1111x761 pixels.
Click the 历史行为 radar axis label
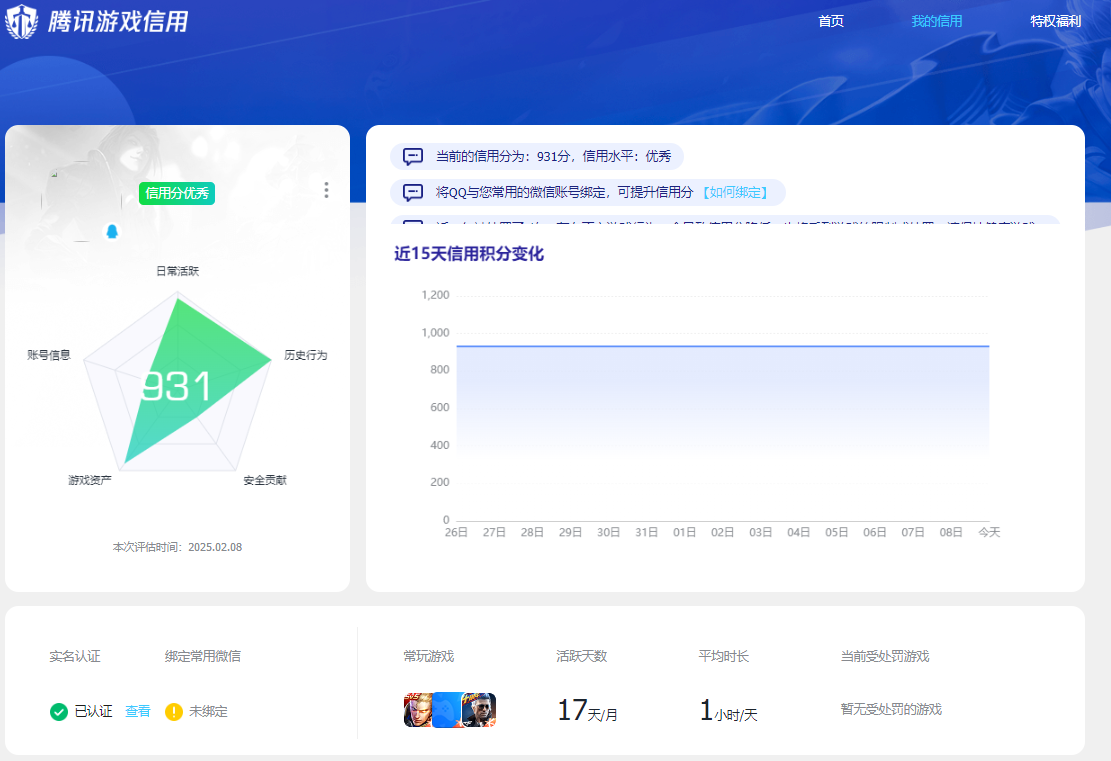tap(306, 355)
